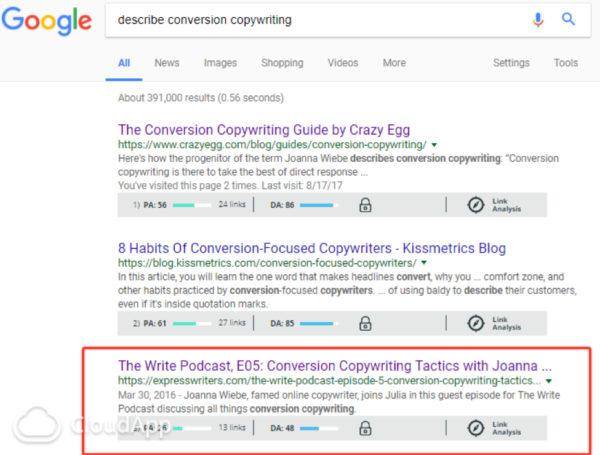
Task: Click PA 56 progress bar for Crazy Egg
Action: 192,205
